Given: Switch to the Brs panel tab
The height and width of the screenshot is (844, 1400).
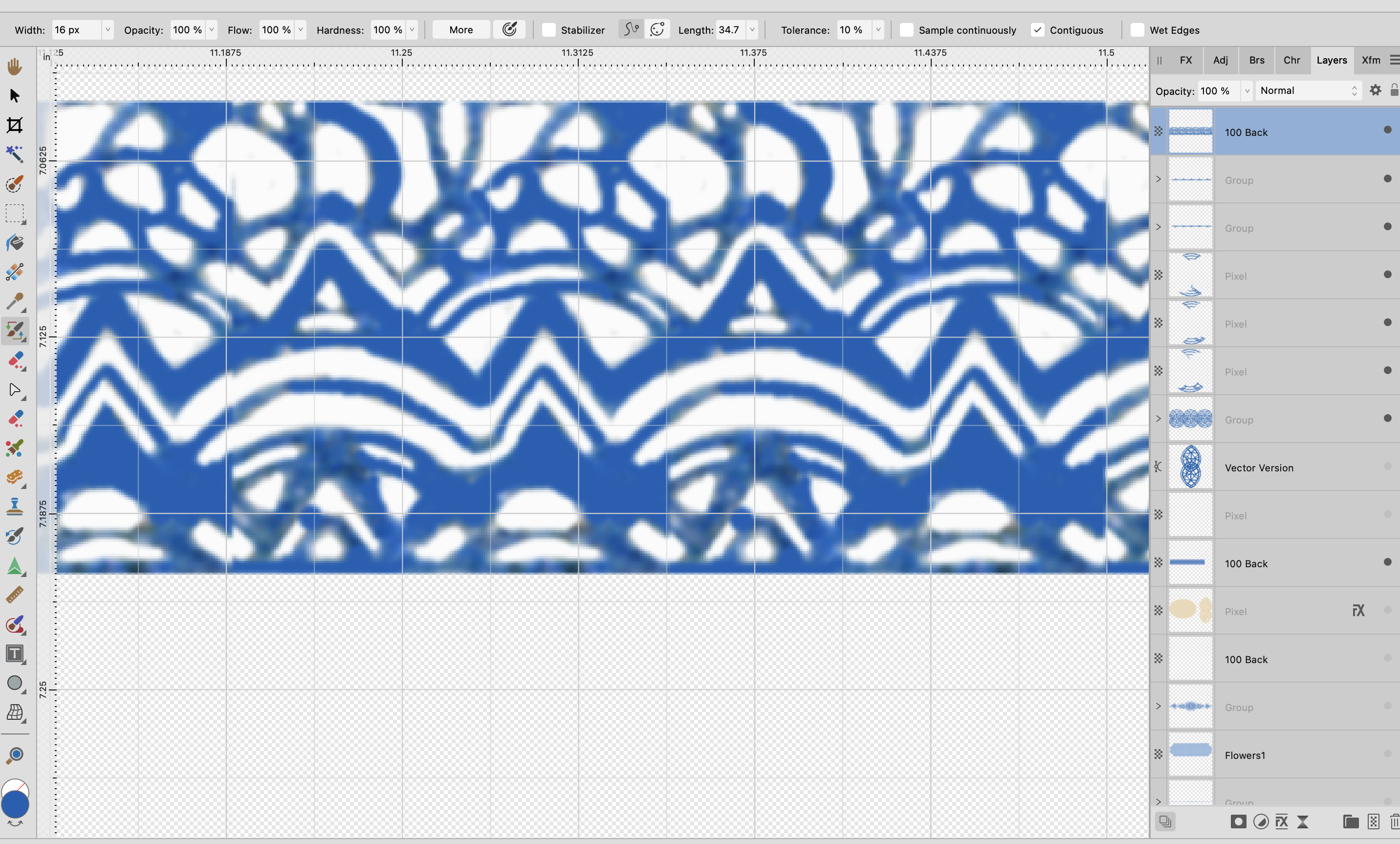Looking at the screenshot, I should [1256, 60].
